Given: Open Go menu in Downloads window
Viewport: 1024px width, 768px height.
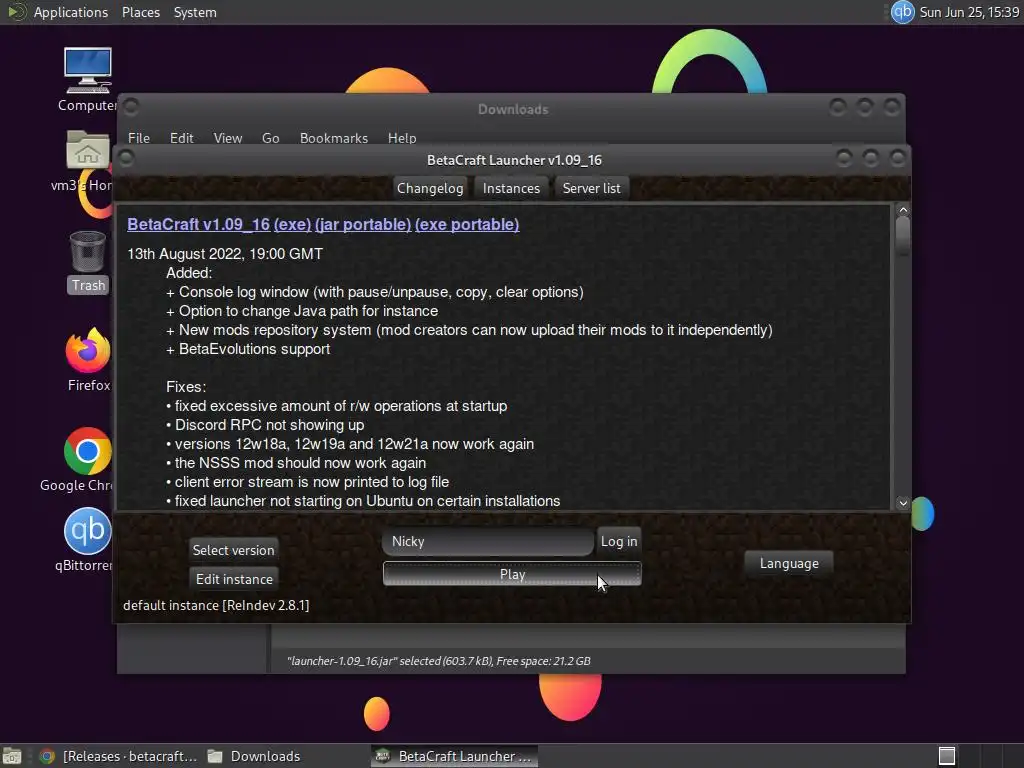Looking at the screenshot, I should [x=270, y=138].
